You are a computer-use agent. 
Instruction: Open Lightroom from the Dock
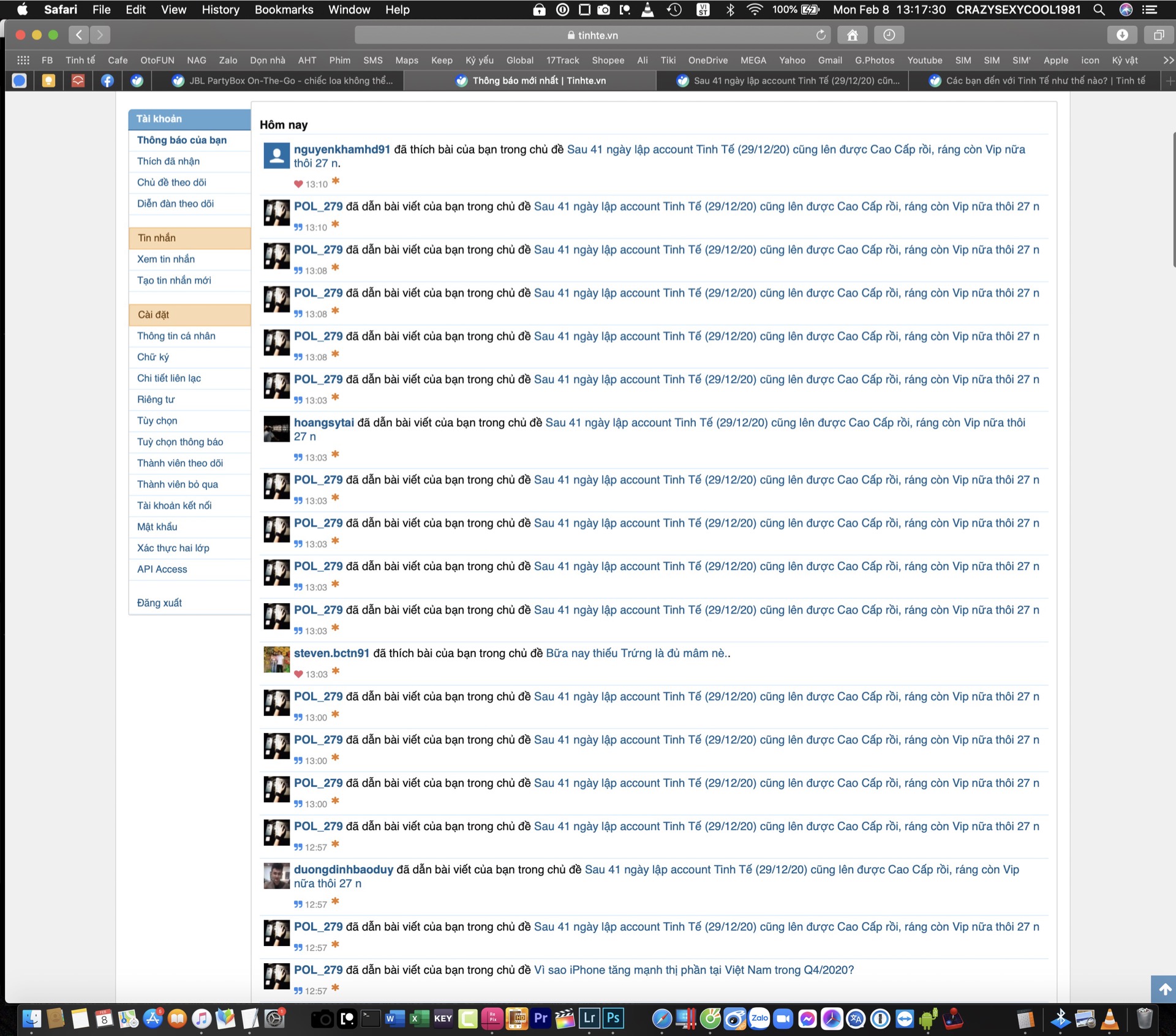coord(589,1019)
